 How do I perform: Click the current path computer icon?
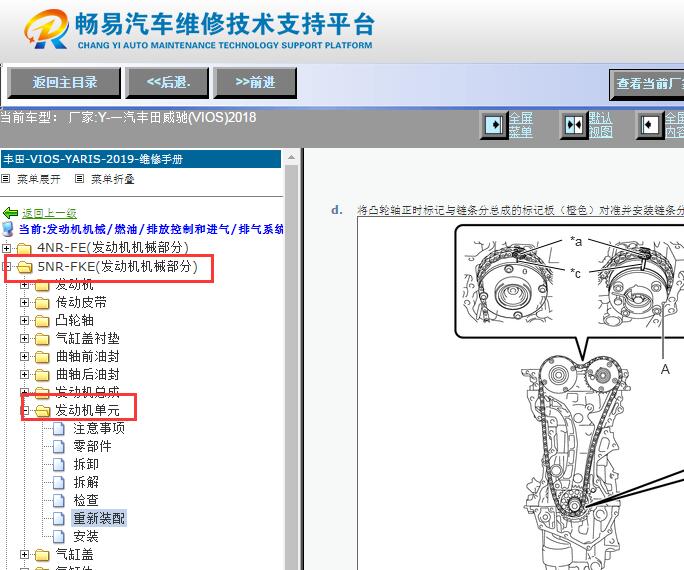click(8, 229)
